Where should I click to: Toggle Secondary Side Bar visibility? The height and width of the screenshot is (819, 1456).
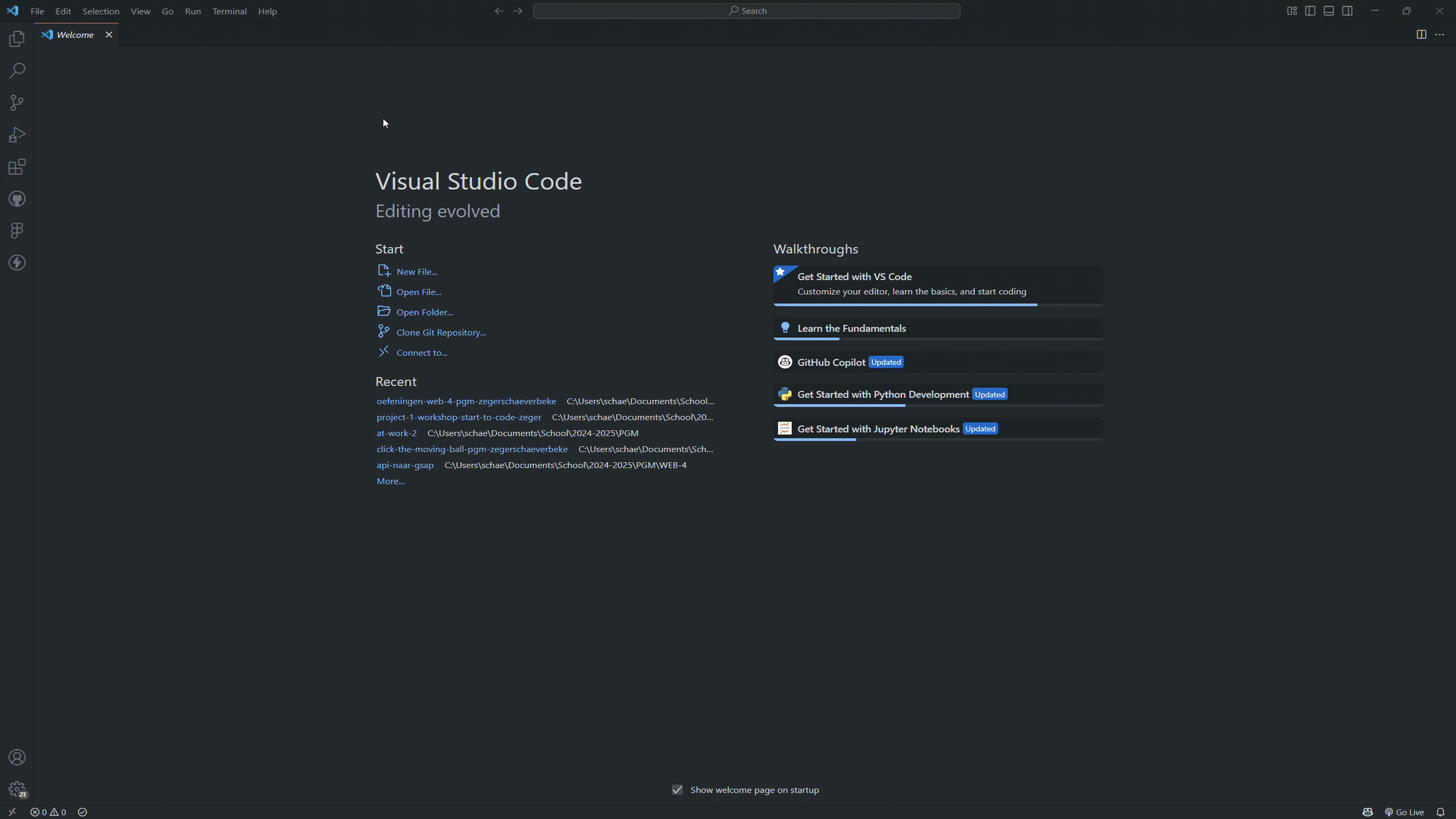click(1348, 11)
